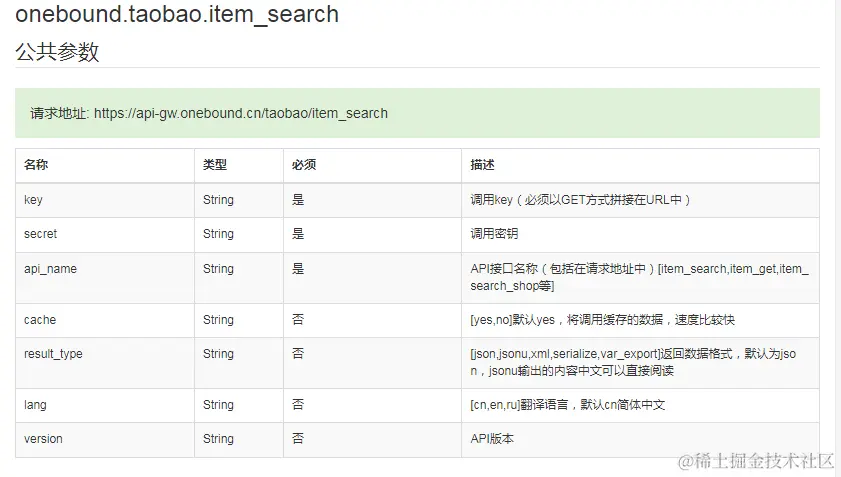
Task: Click the key row's 调用key description
Action: (x=580, y=200)
